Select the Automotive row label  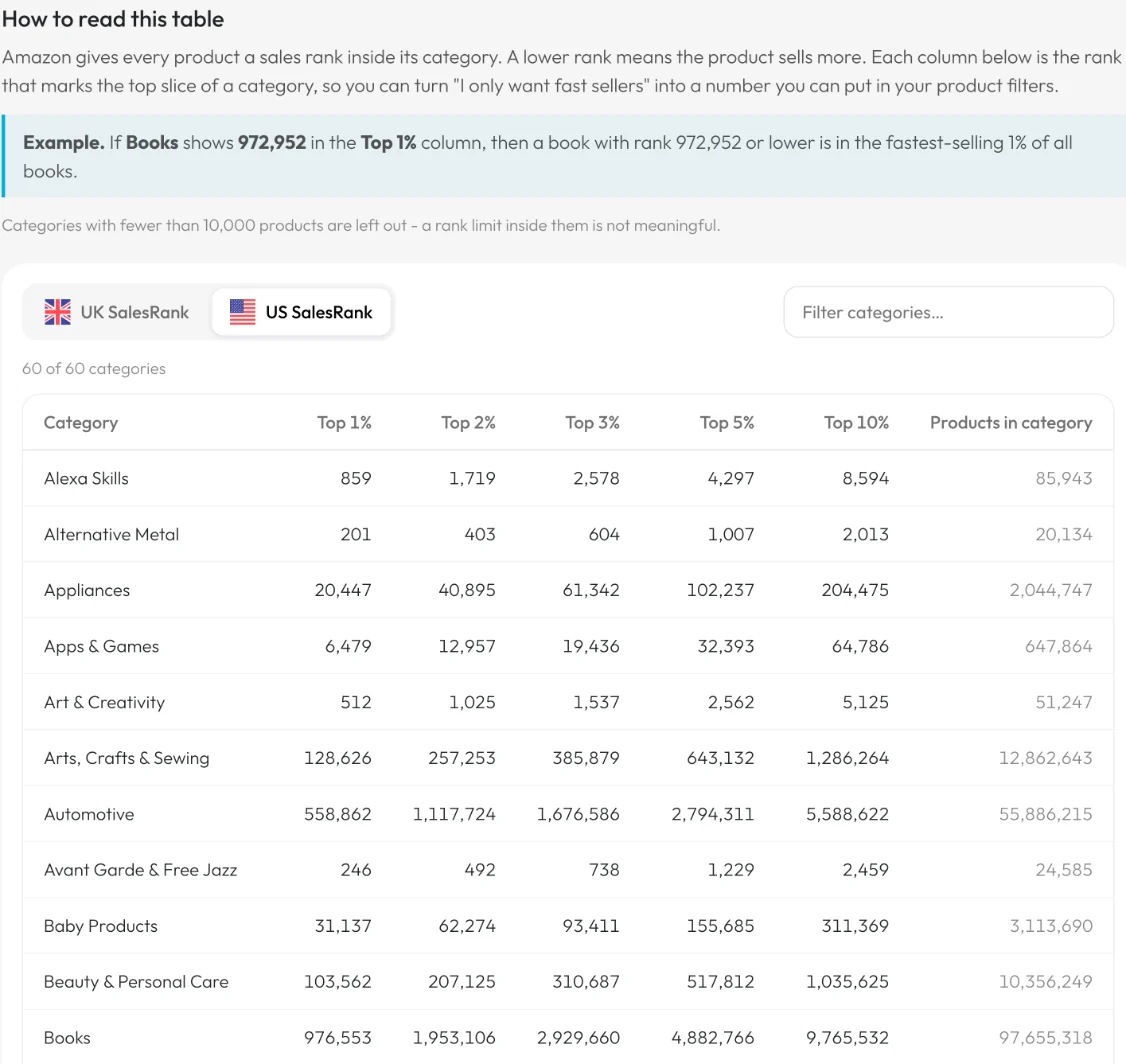point(89,814)
